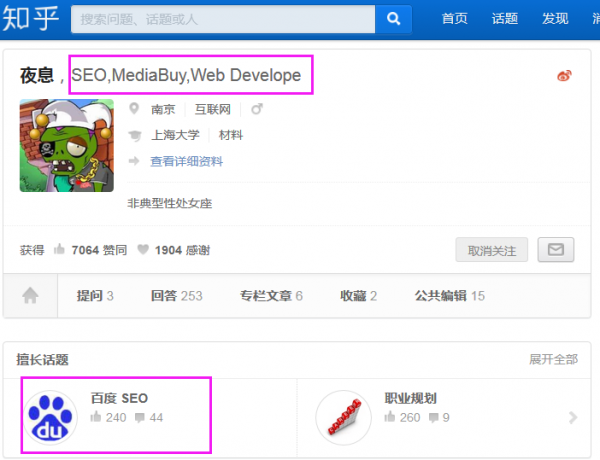Click the 上海大学 school text
Viewport: 600px width, 460px height.
(175, 135)
